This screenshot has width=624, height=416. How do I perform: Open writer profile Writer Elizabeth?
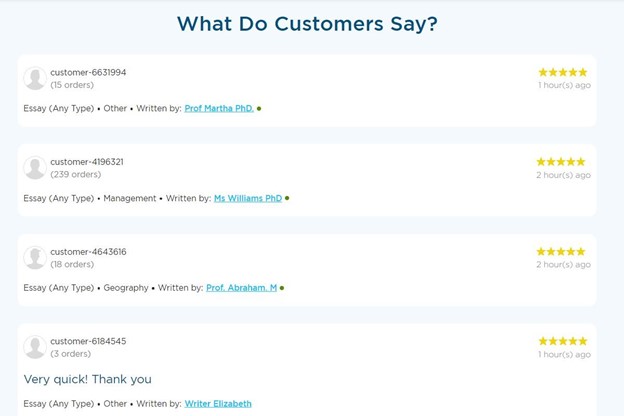[x=218, y=404]
